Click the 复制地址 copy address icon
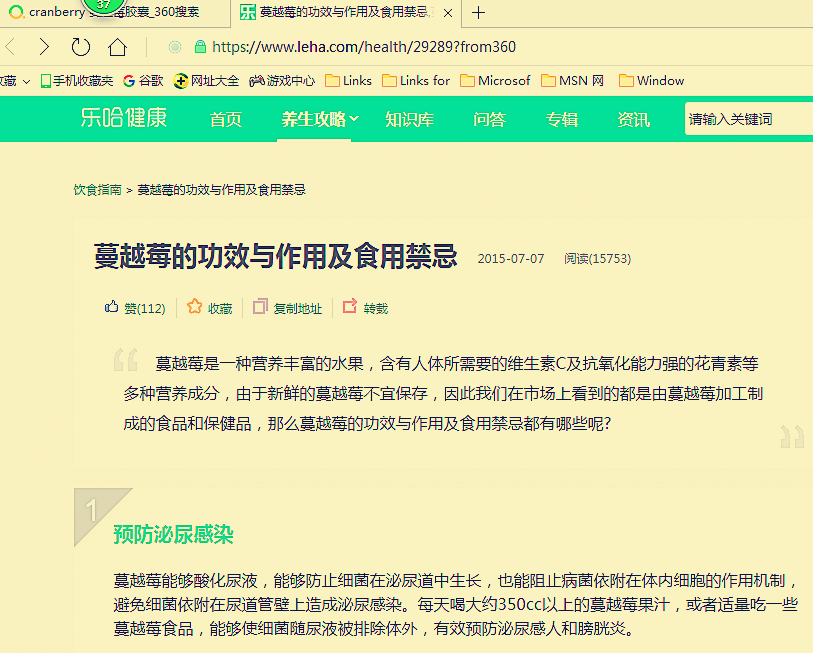Viewport: 813px width, 653px height. 260,307
